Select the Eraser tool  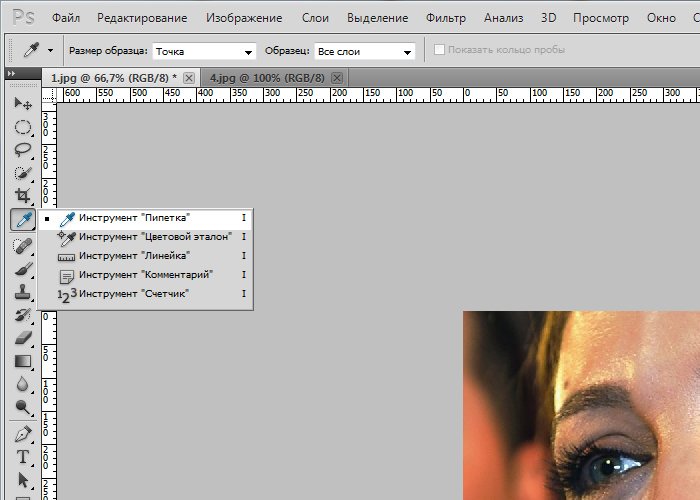[22, 338]
